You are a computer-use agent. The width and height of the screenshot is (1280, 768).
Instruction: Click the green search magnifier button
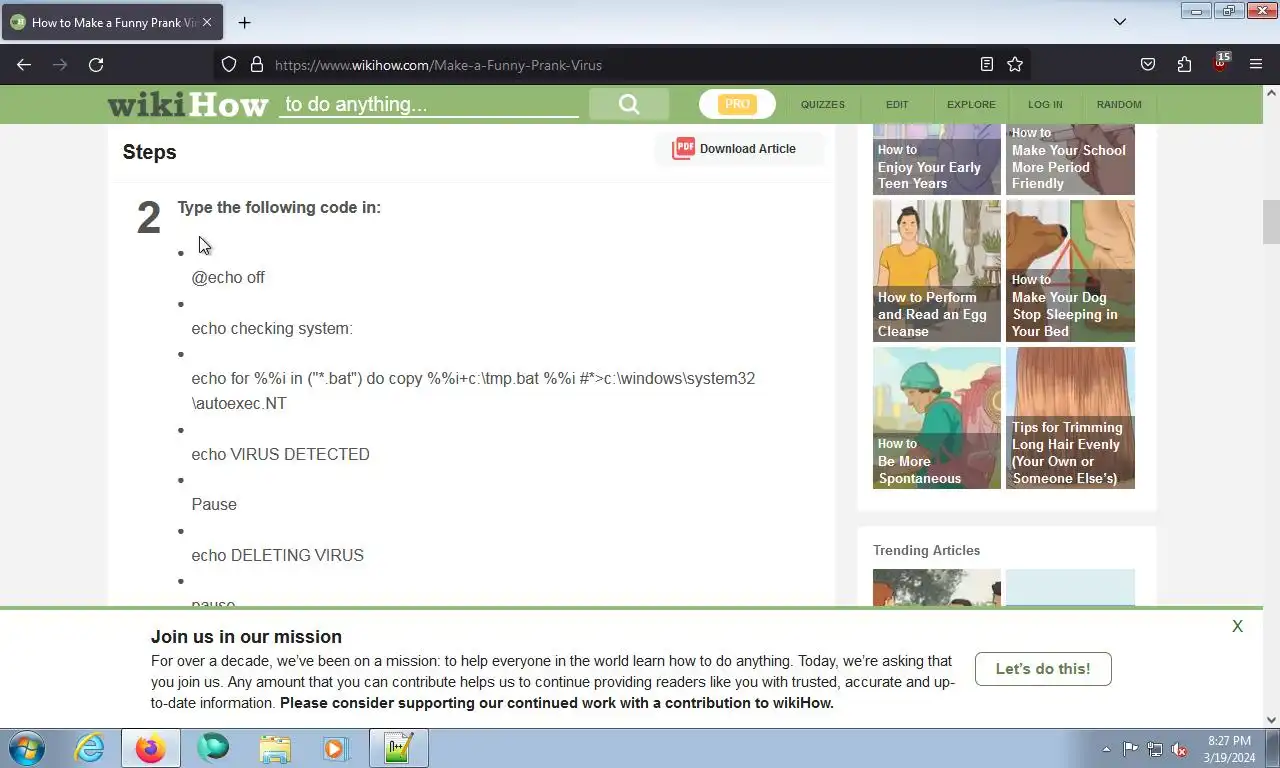629,104
